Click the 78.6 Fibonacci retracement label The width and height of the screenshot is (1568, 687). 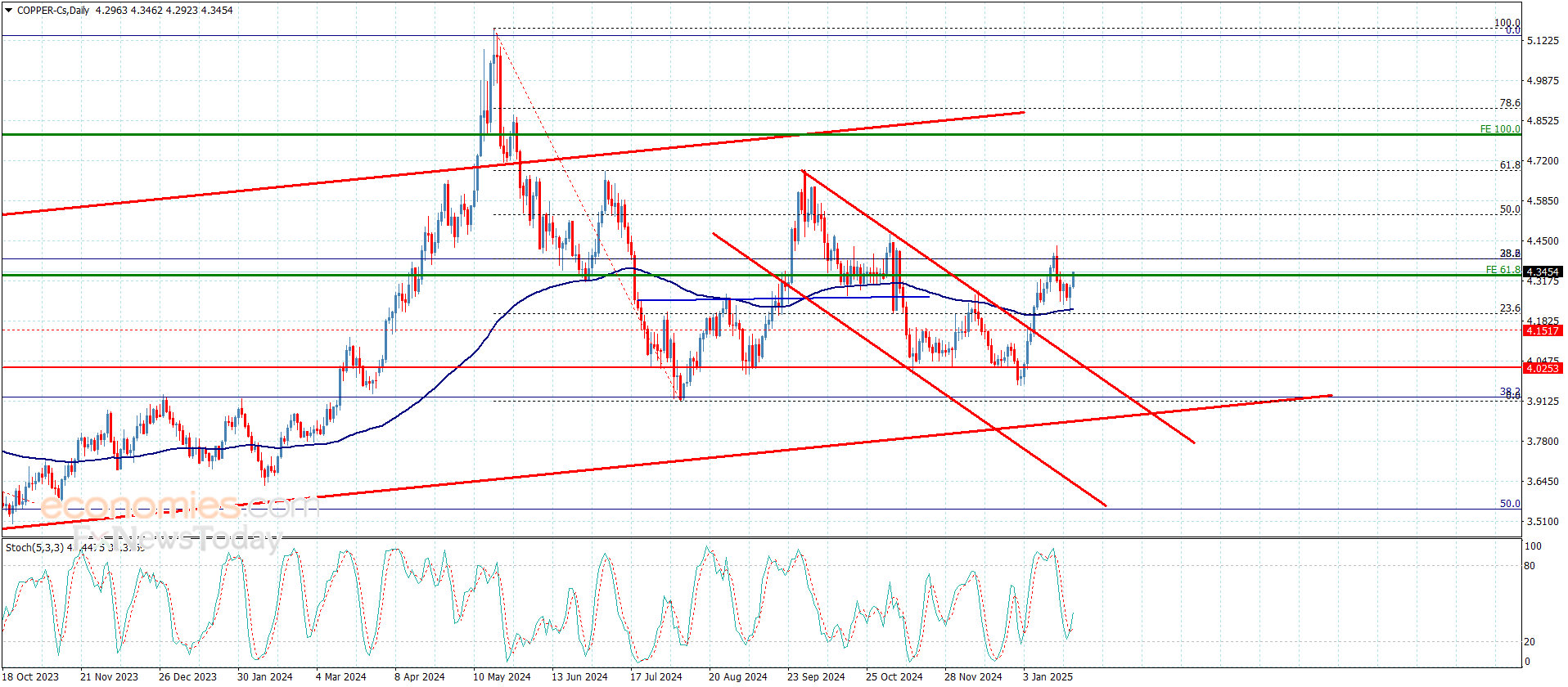point(1510,103)
